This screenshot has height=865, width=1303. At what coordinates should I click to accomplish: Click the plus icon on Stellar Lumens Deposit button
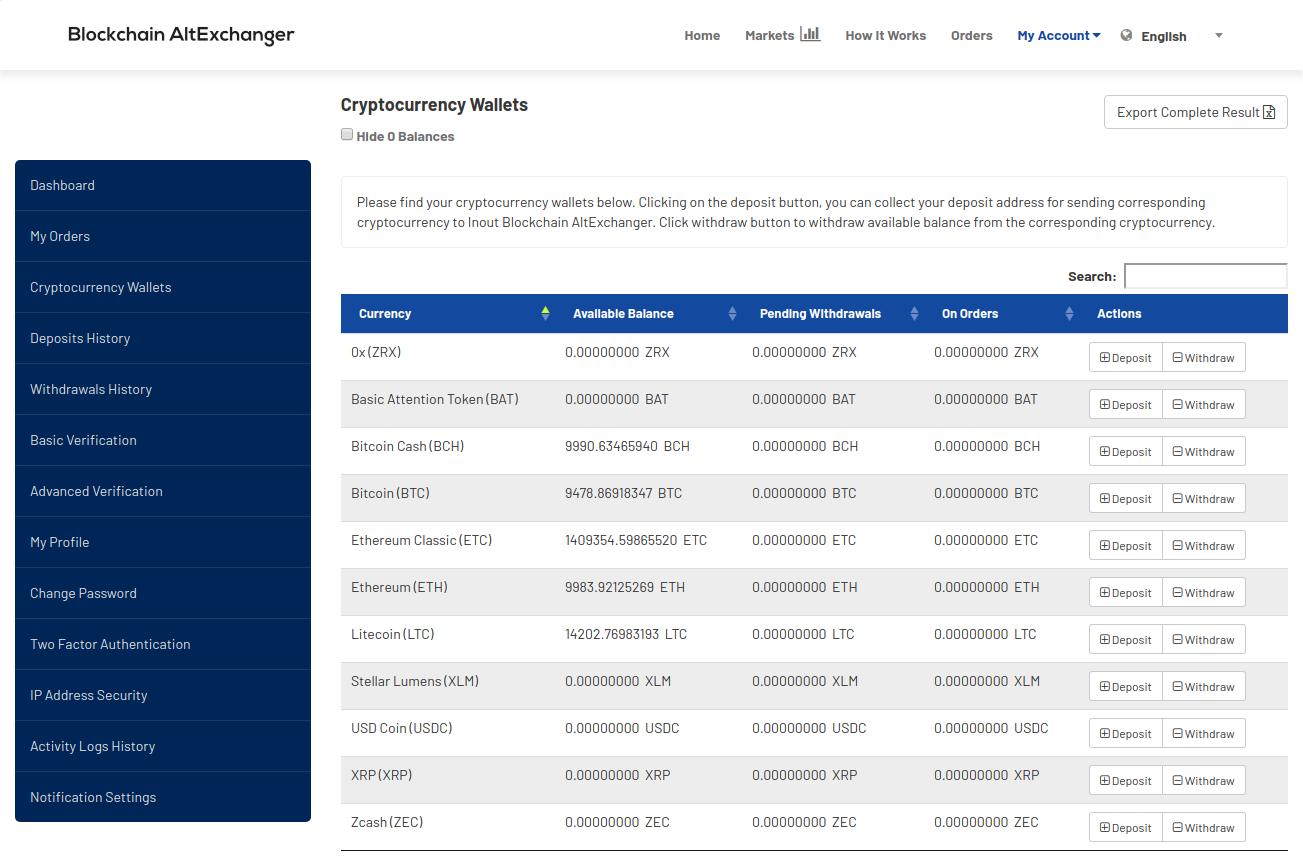(1104, 686)
